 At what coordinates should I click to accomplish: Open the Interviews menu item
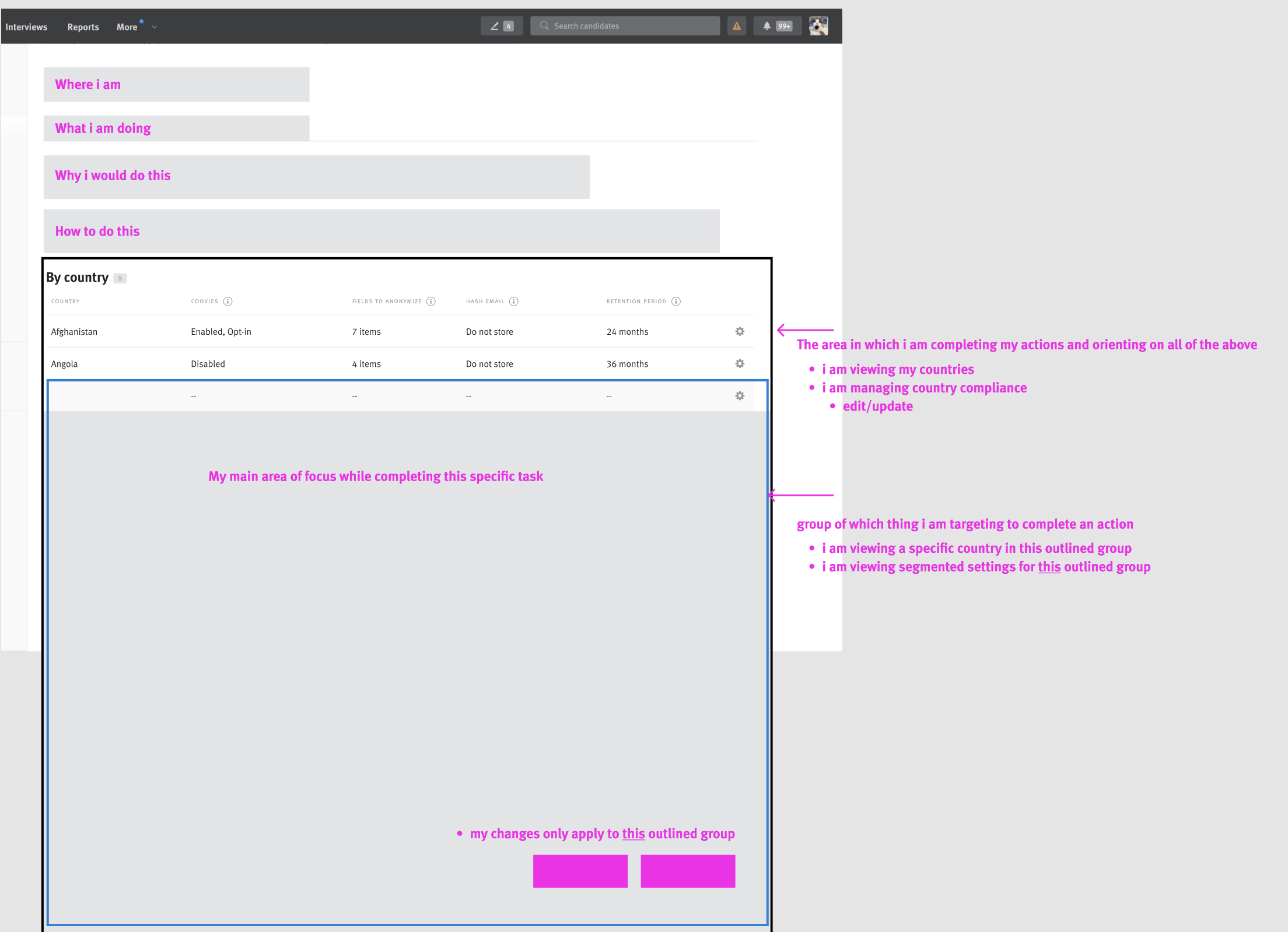click(x=26, y=27)
